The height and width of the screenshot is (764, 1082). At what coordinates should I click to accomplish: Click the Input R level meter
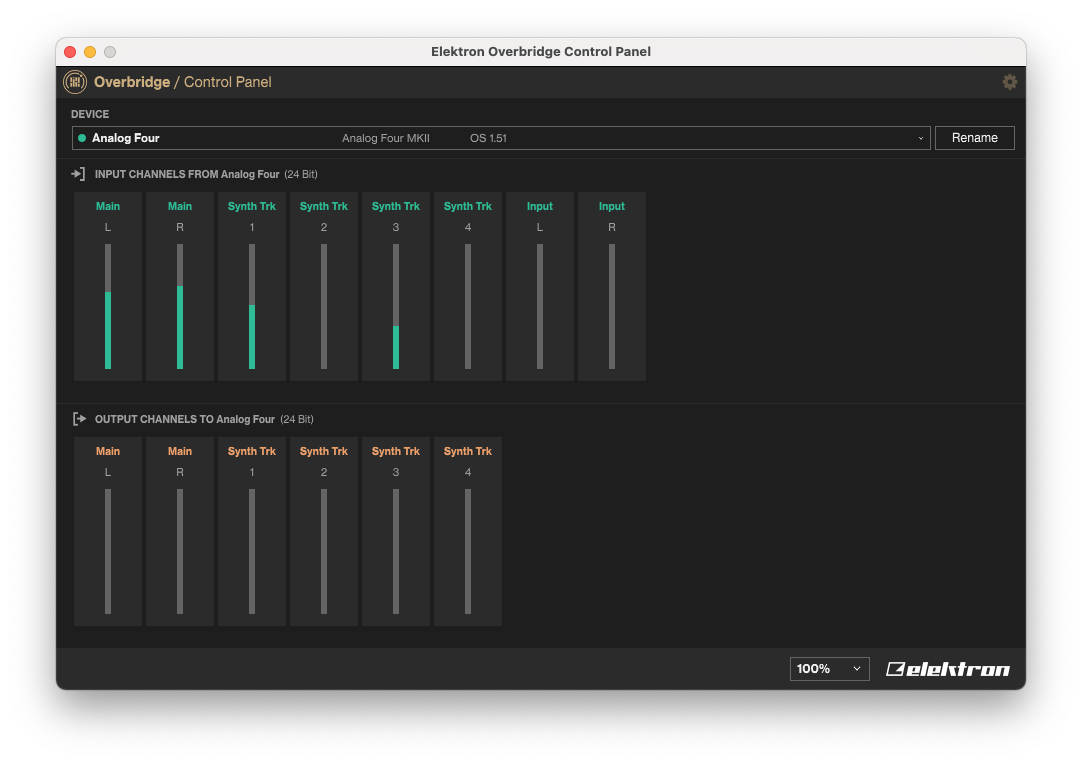click(612, 306)
